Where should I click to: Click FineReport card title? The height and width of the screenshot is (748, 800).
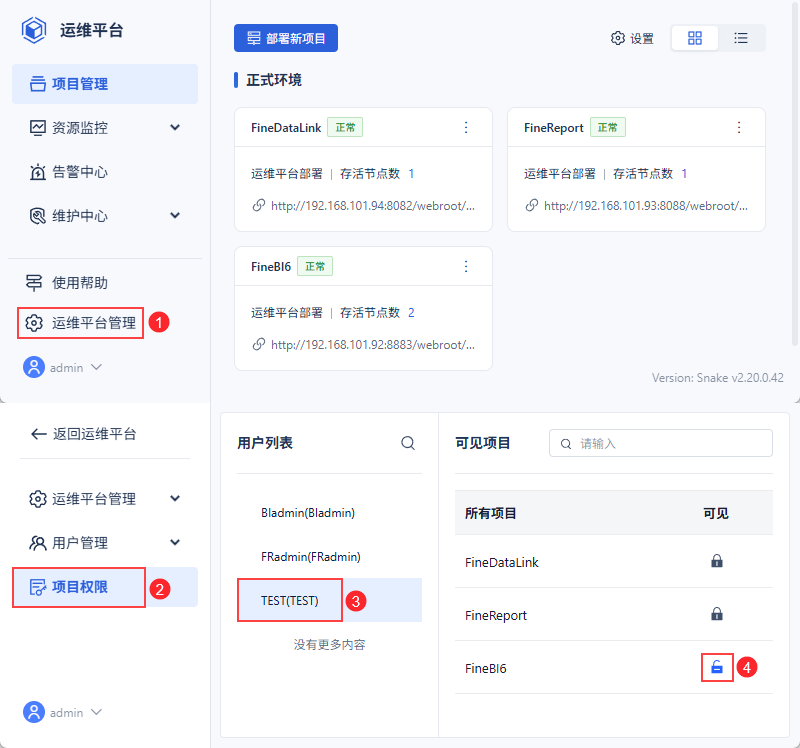point(554,128)
